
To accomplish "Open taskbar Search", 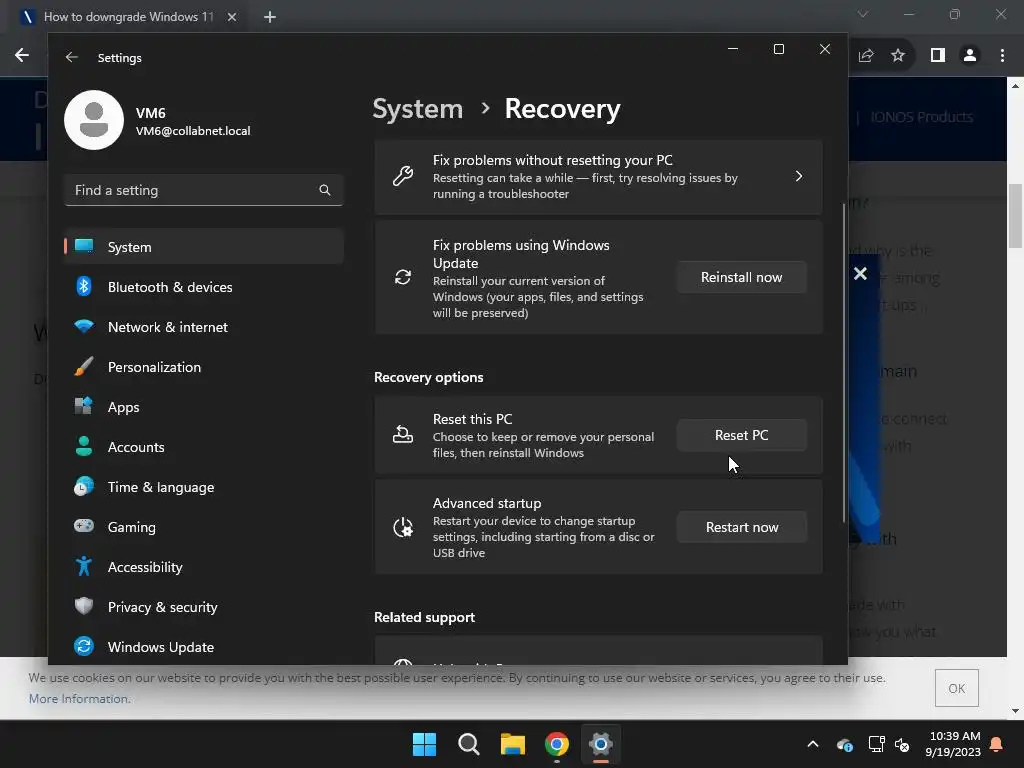I will 469,744.
